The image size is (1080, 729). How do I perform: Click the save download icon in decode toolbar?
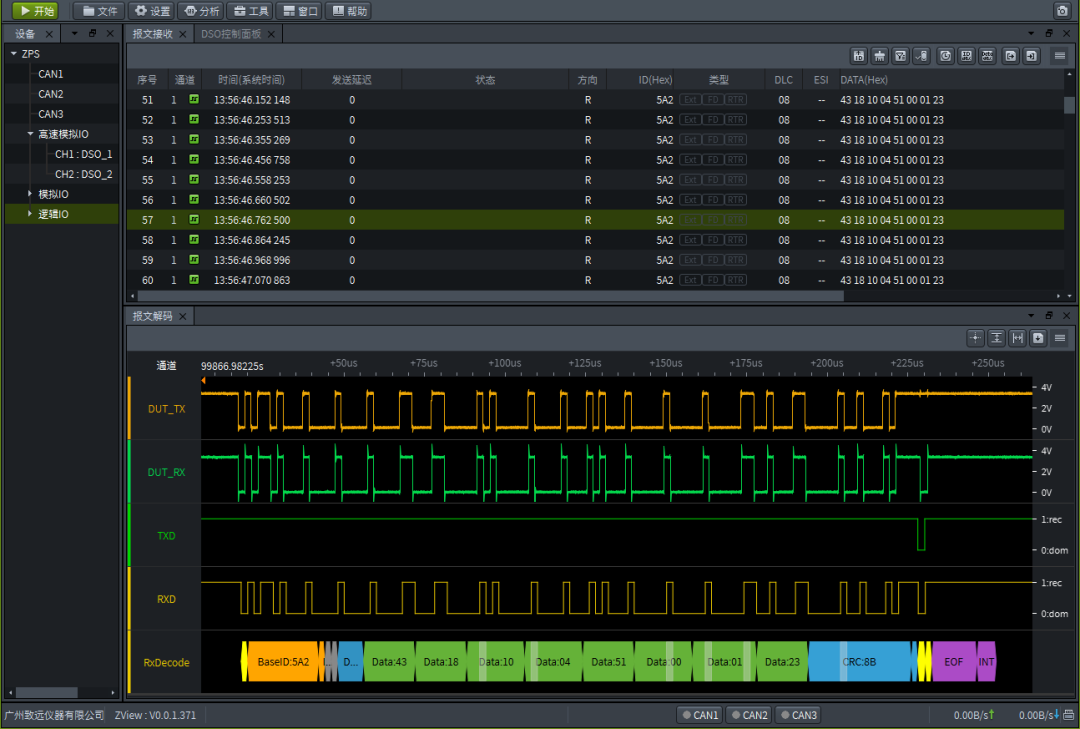pos(1038,338)
